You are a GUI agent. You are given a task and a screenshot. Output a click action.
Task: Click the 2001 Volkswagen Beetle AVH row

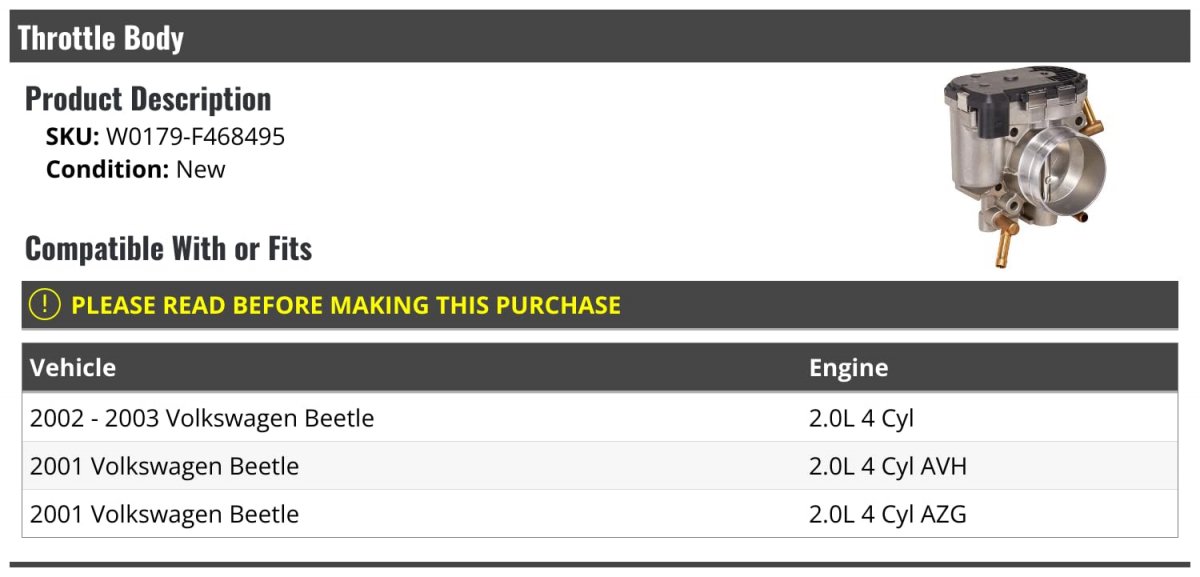click(x=164, y=466)
